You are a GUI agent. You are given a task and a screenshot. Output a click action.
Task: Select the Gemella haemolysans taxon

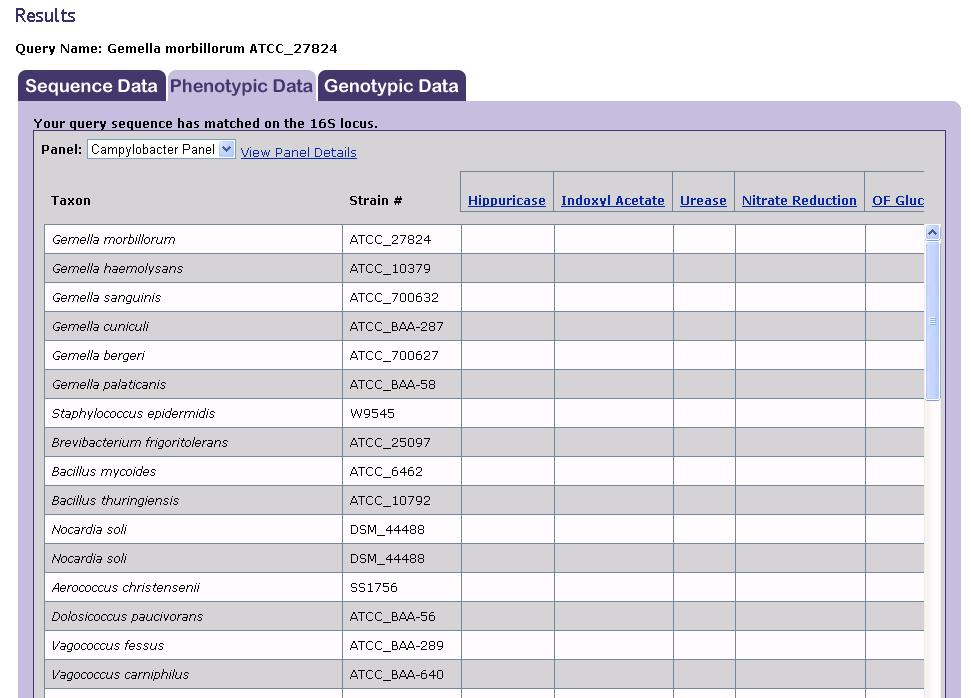117,268
